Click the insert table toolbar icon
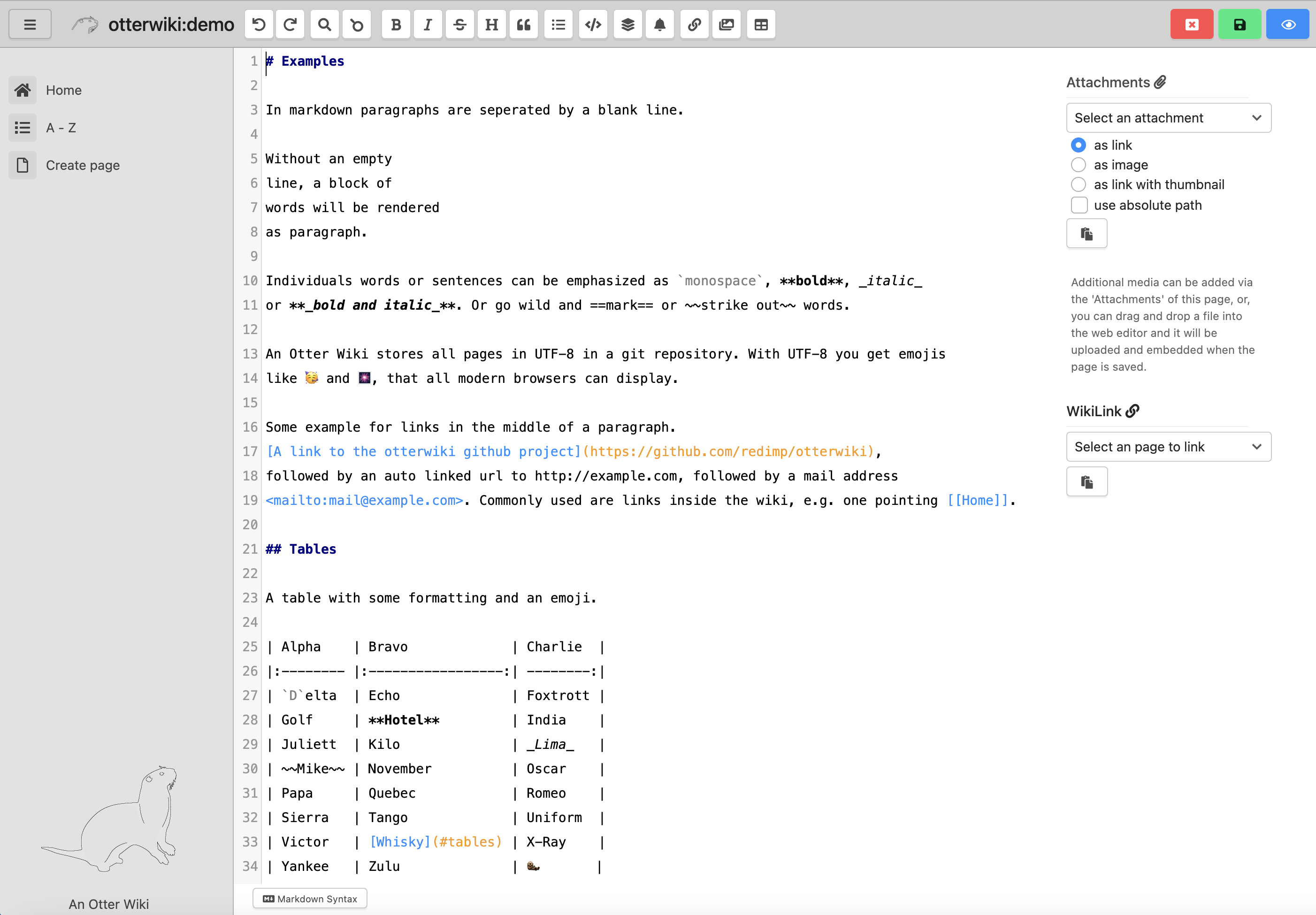This screenshot has width=1316, height=915. click(x=761, y=25)
